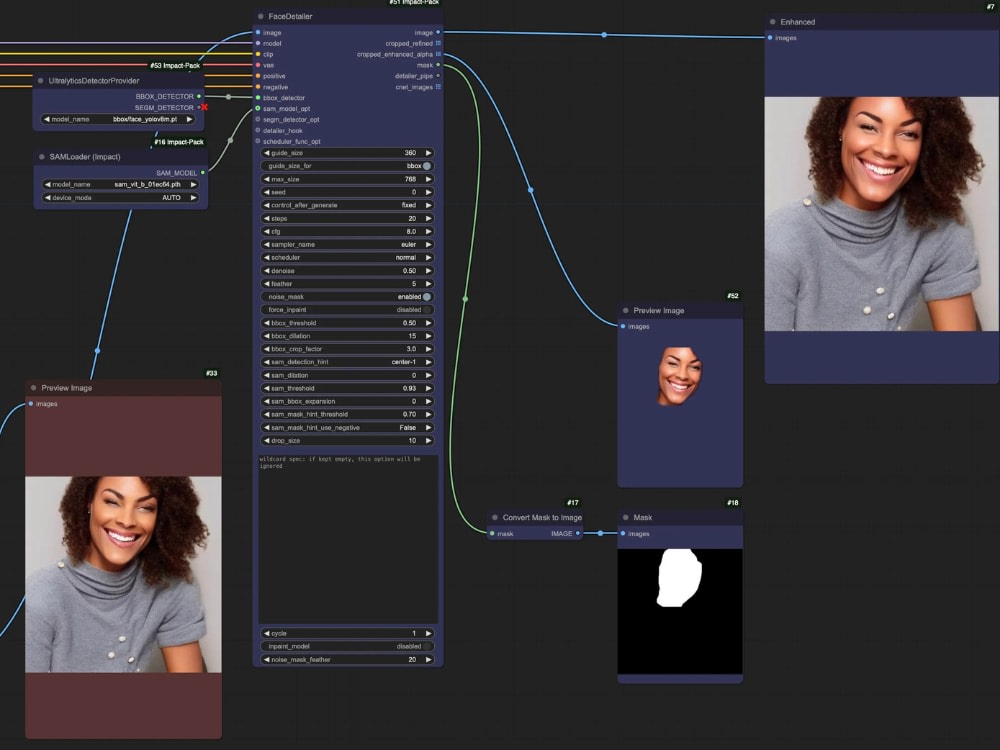Increase cycle value with right arrow
Screen dimensions: 1000x750
[x=429, y=633]
